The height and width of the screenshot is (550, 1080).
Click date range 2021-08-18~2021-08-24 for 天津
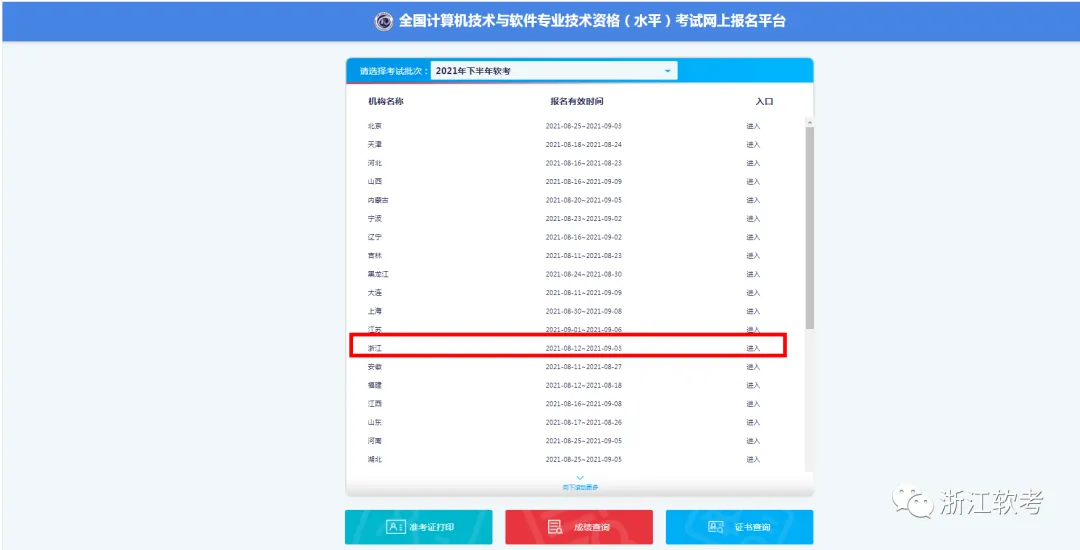tap(583, 145)
